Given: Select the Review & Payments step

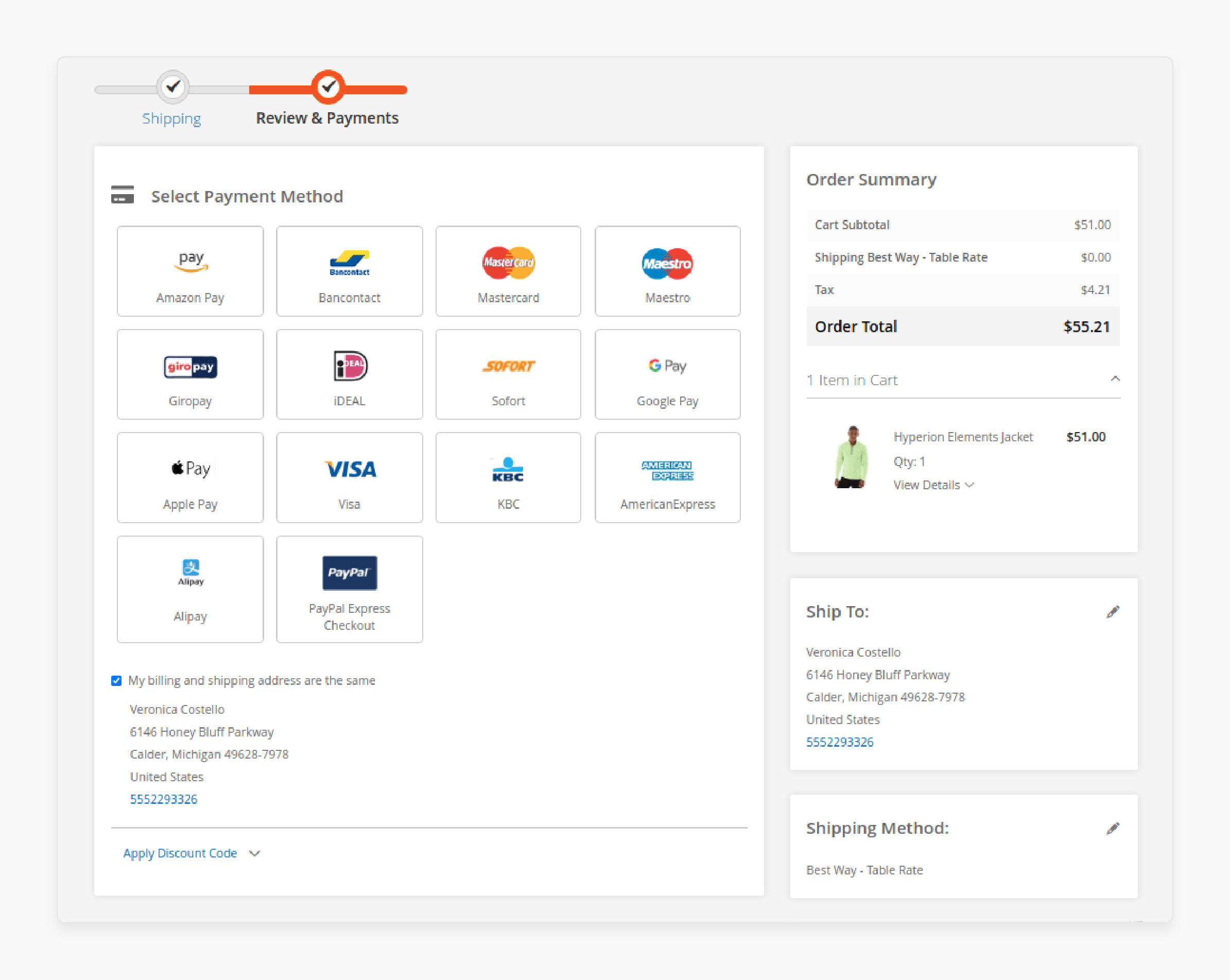Looking at the screenshot, I should tap(328, 117).
